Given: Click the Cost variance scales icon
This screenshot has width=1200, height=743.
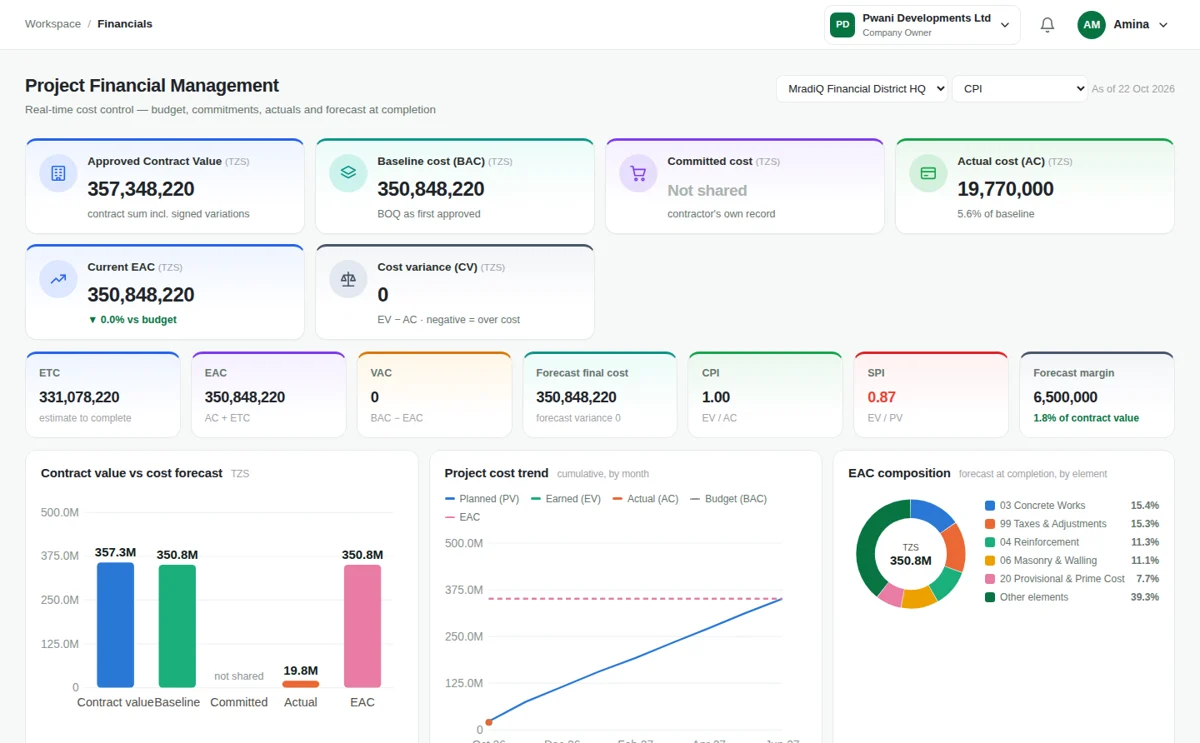Looking at the screenshot, I should (348, 279).
